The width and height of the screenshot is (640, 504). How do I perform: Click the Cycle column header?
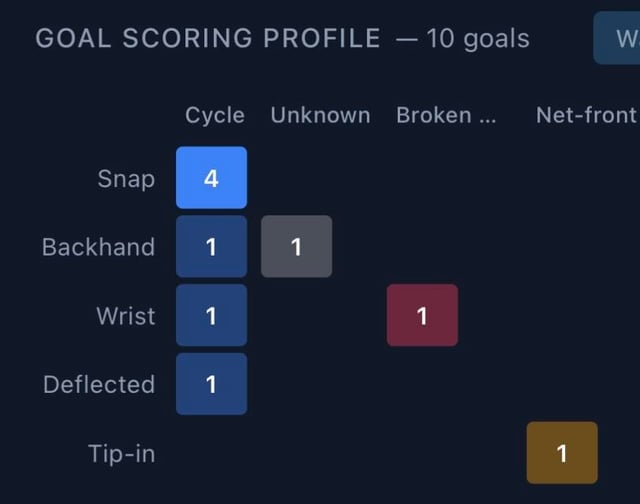pos(215,115)
